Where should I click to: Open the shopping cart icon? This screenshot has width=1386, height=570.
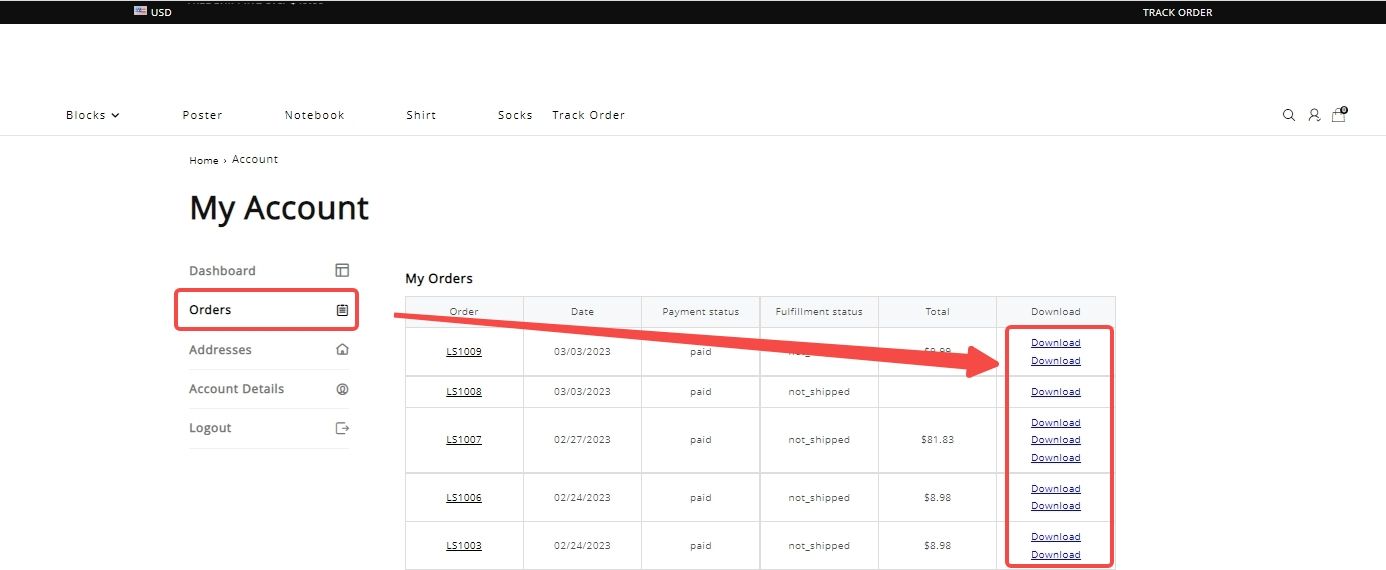coord(1339,114)
